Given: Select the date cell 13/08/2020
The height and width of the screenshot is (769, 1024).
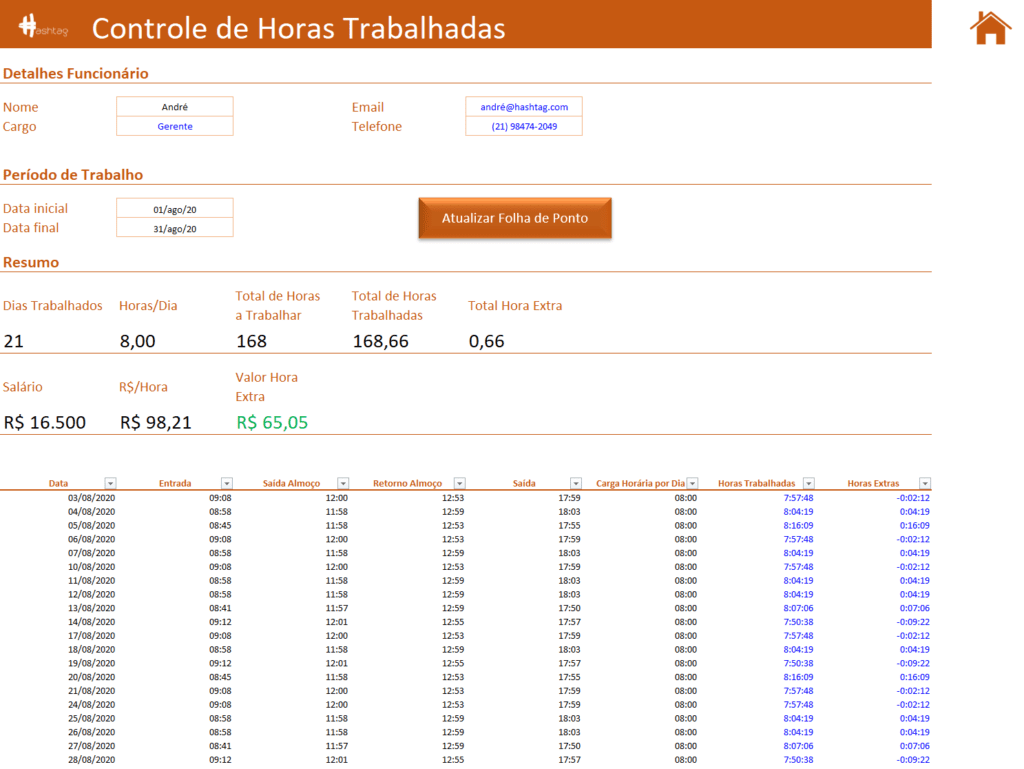Looking at the screenshot, I should (91, 608).
